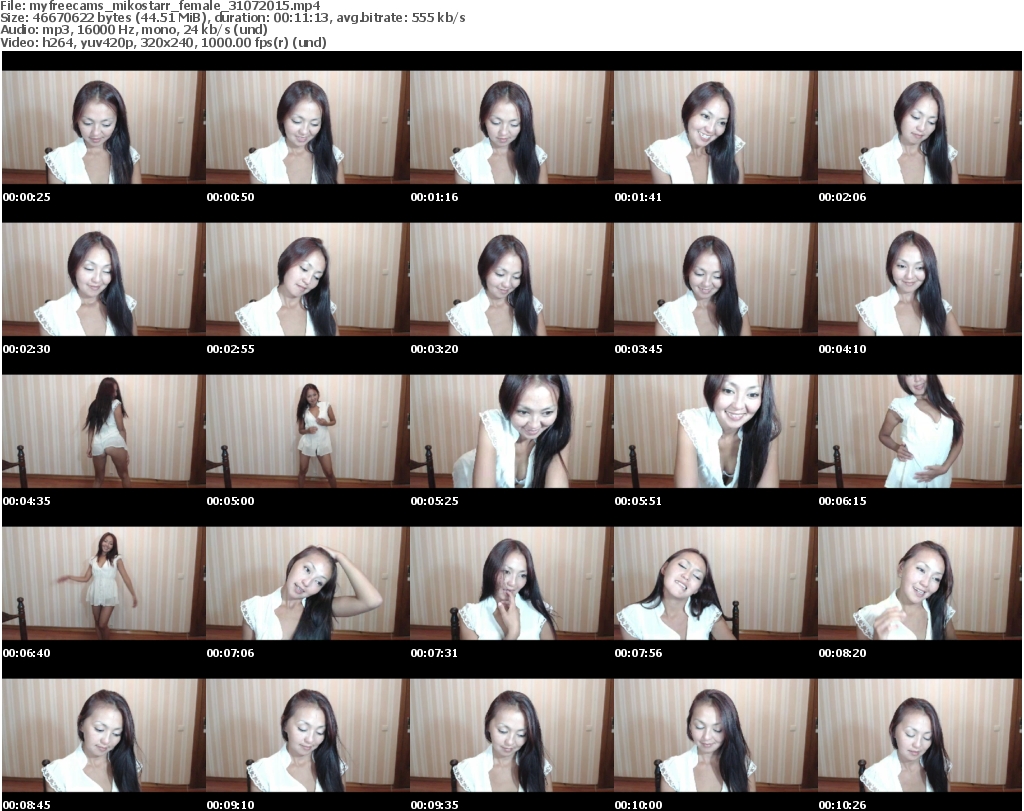
Task: Click the timestamp label 00:05:25
Action: coord(434,501)
